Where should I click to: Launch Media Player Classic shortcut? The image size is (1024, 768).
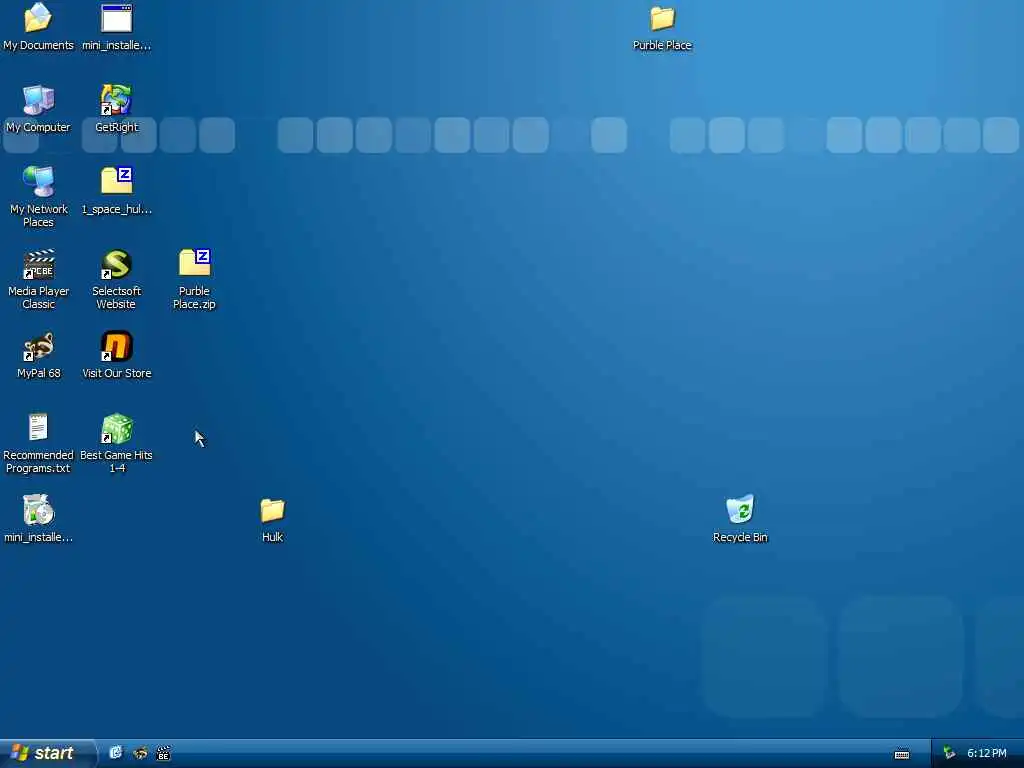point(38,264)
